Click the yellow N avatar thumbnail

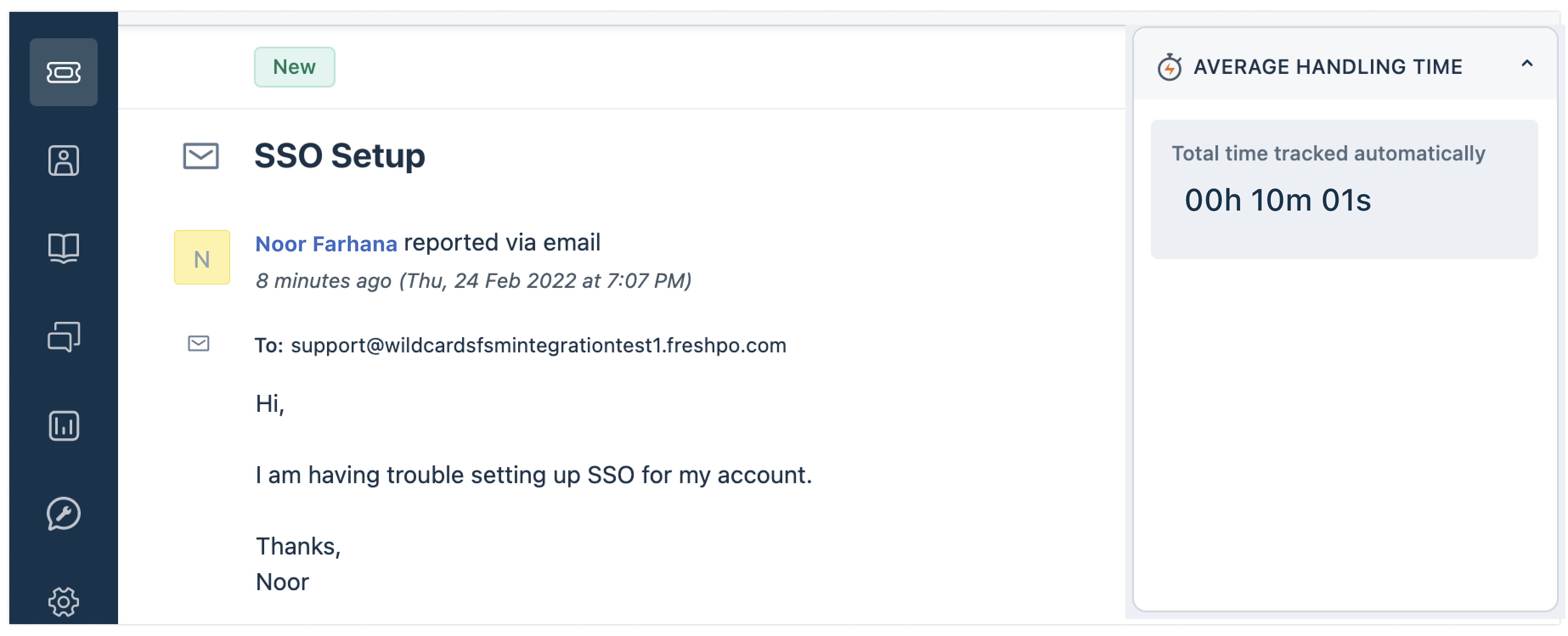pos(202,257)
